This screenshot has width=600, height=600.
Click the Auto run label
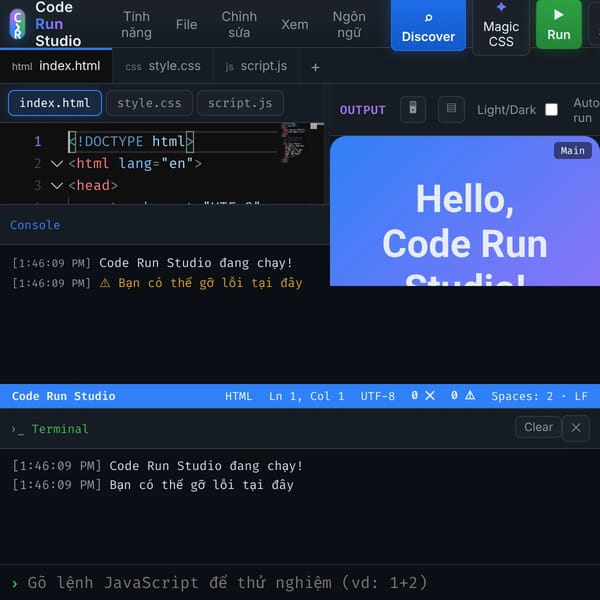(586, 110)
